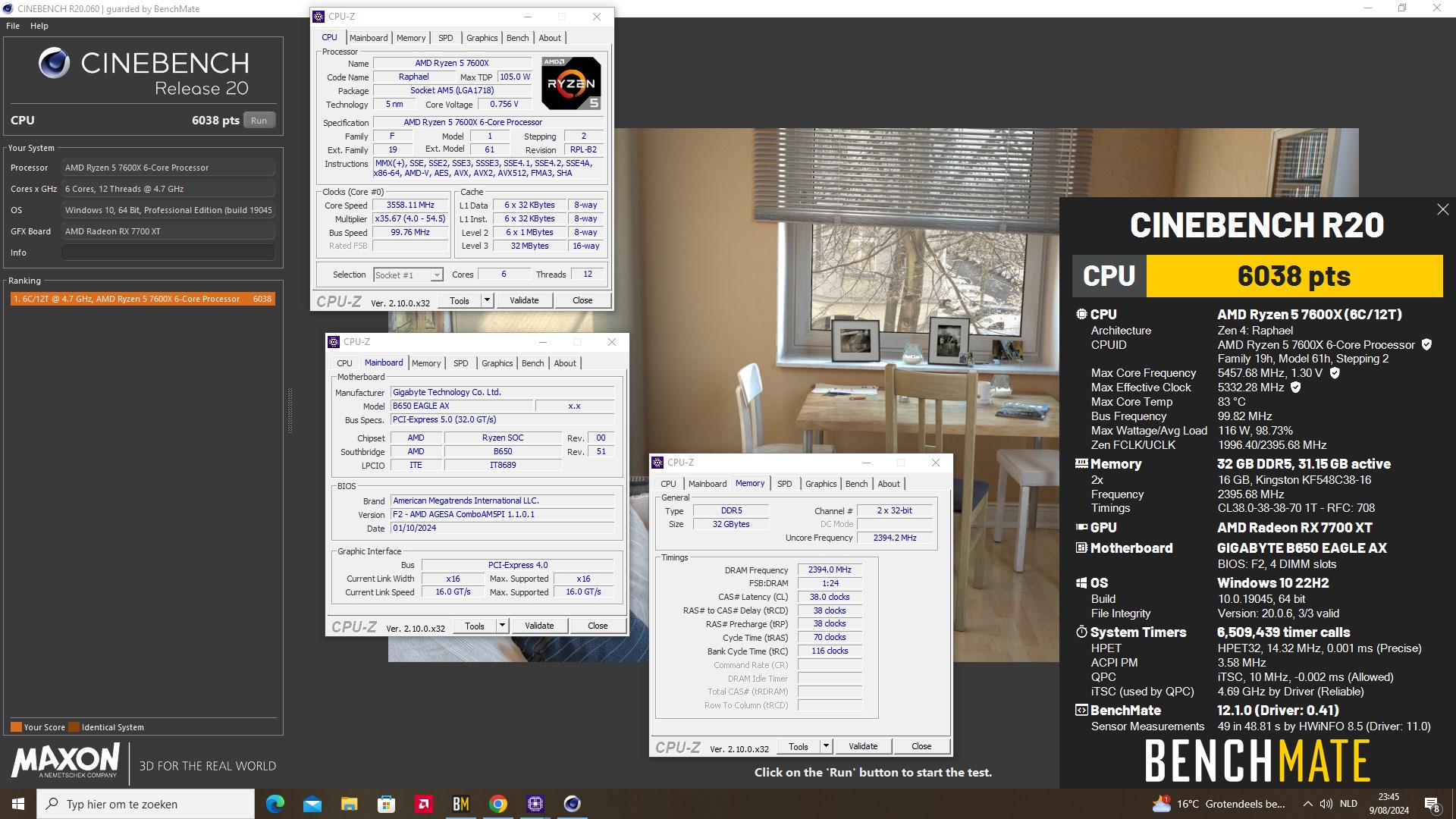
Task: Open the Windows Start menu
Action: 18,804
